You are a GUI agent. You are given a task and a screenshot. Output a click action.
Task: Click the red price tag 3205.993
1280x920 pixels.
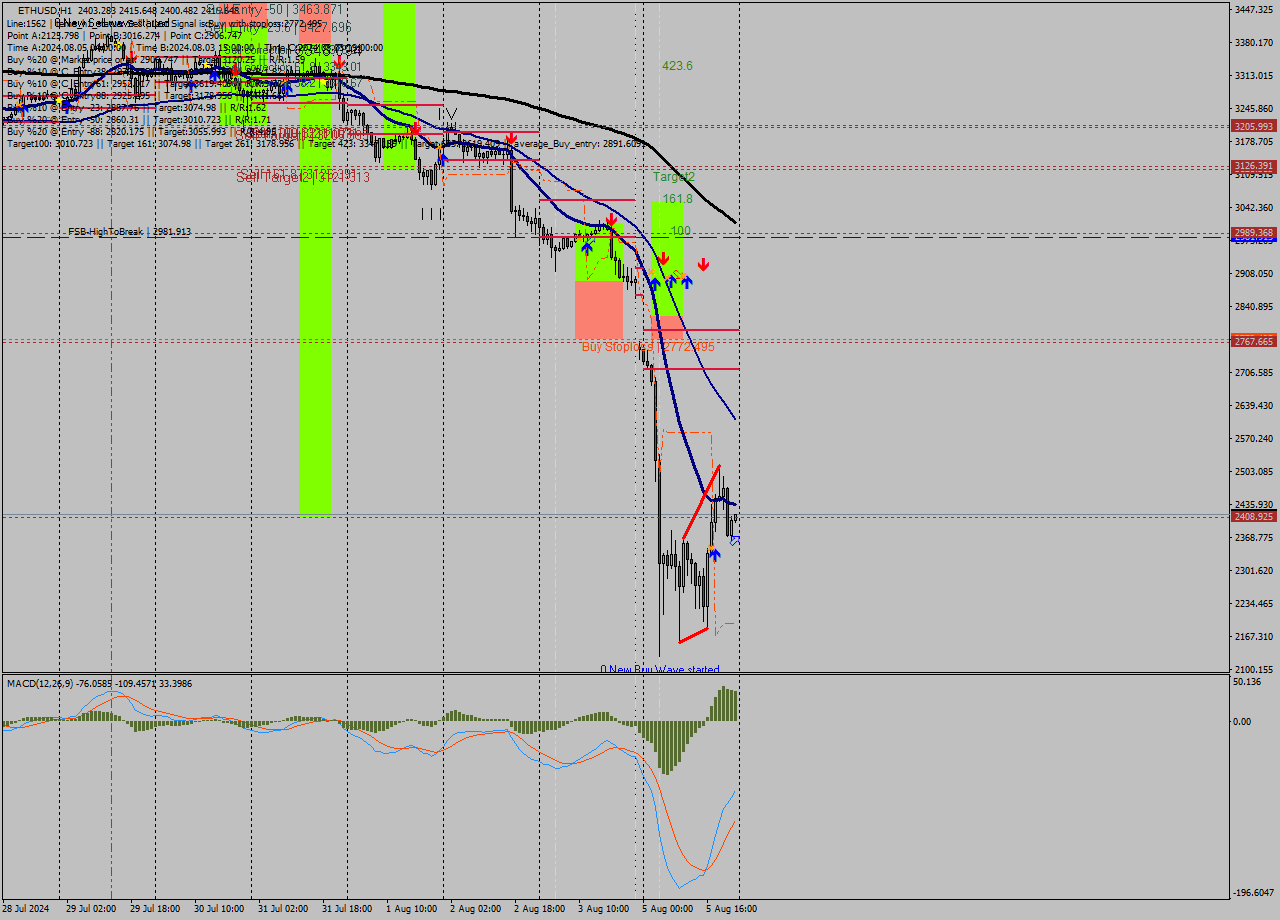[1254, 126]
